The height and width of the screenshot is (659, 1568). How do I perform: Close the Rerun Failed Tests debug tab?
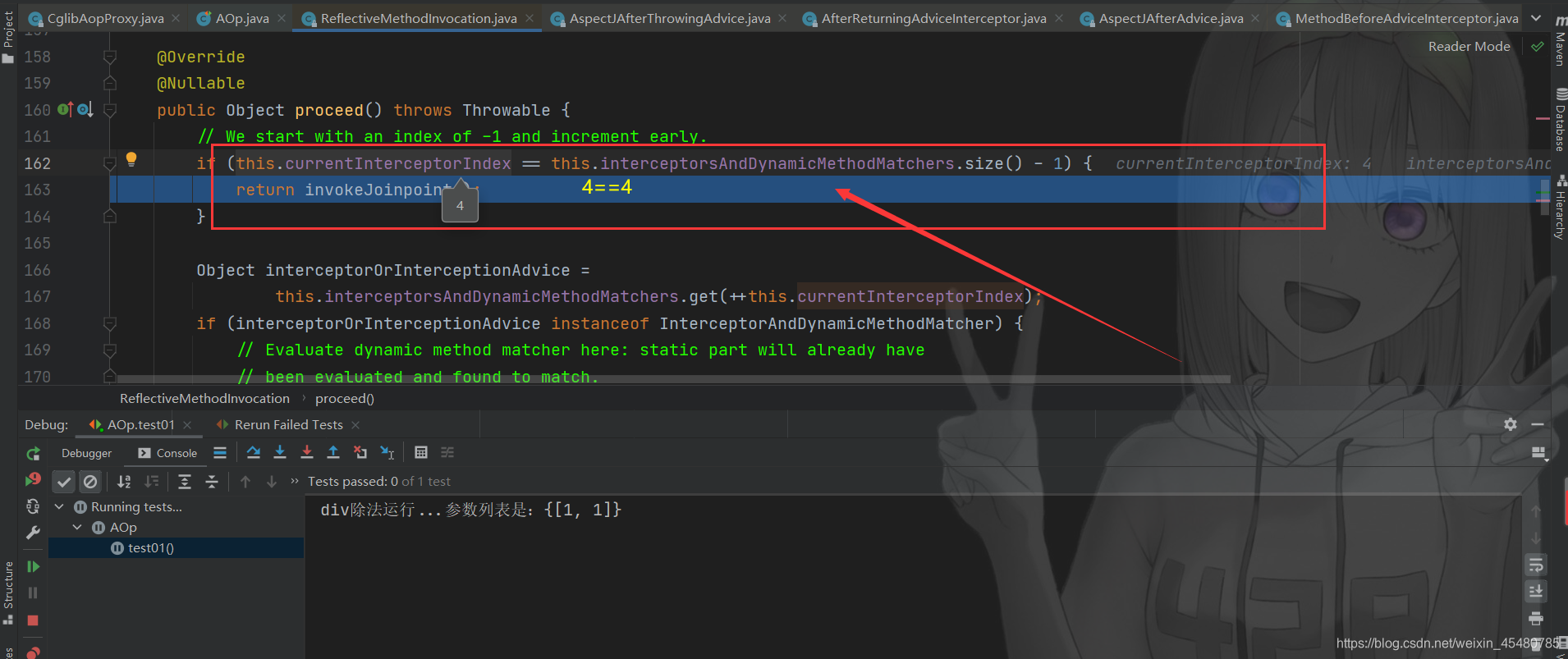[355, 424]
